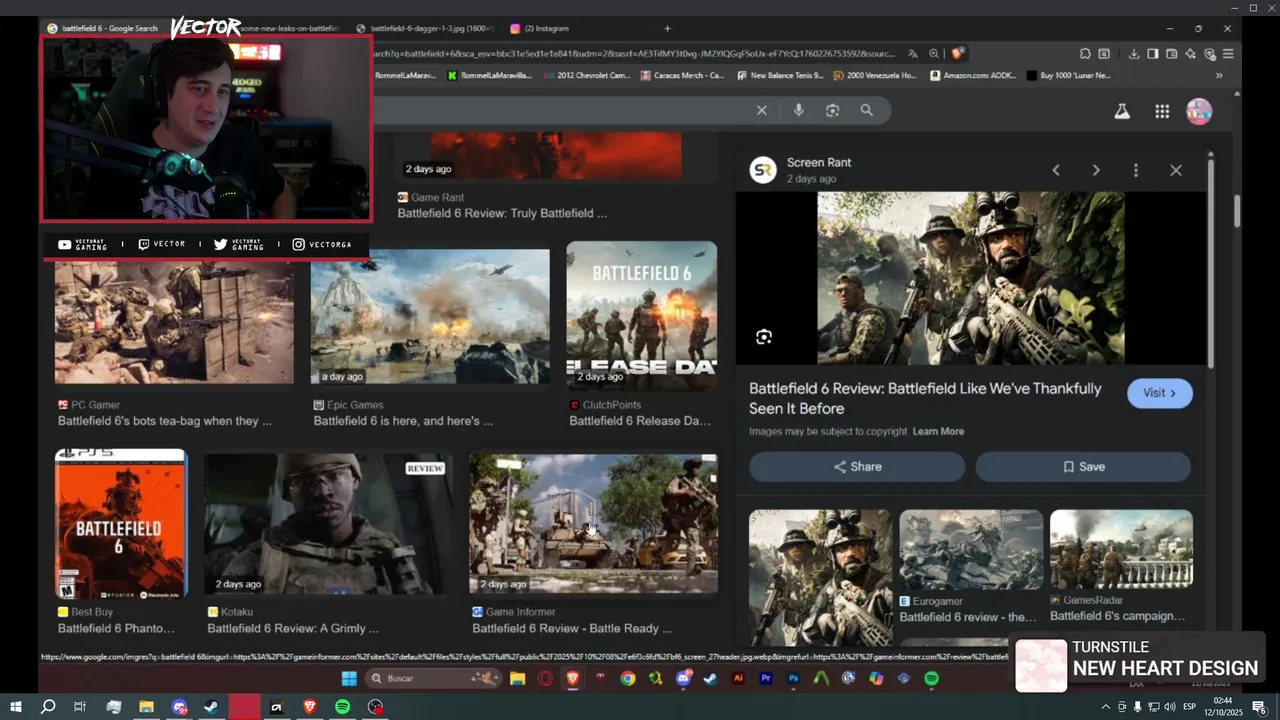
Task: Open Spotify on outer taskbar
Action: [x=342, y=707]
